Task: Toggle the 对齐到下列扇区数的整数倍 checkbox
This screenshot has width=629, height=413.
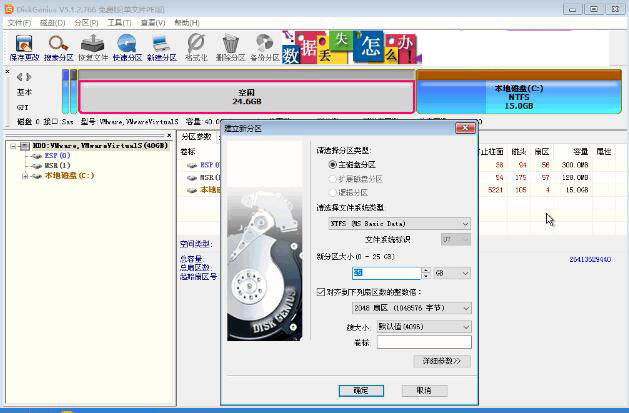Action: click(x=321, y=292)
